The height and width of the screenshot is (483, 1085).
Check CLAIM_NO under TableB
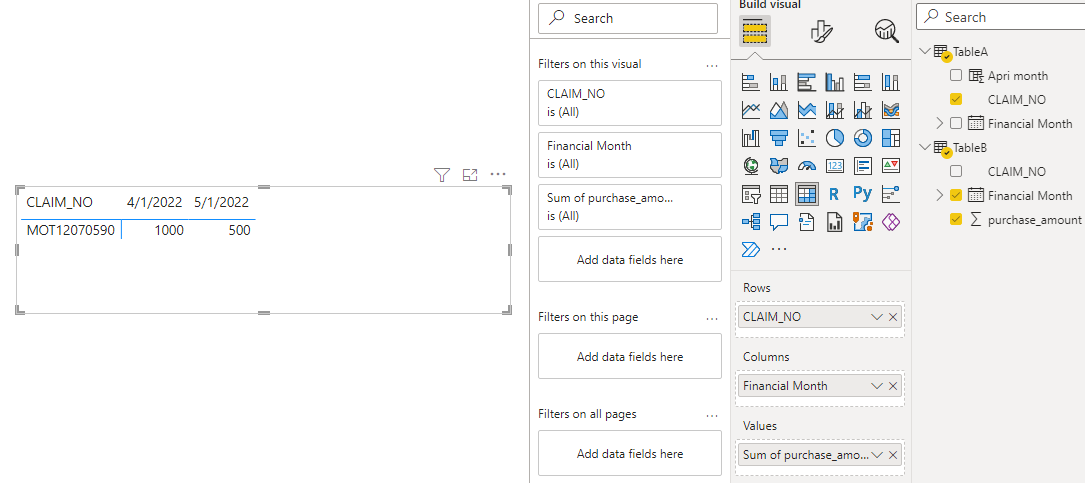click(x=956, y=171)
